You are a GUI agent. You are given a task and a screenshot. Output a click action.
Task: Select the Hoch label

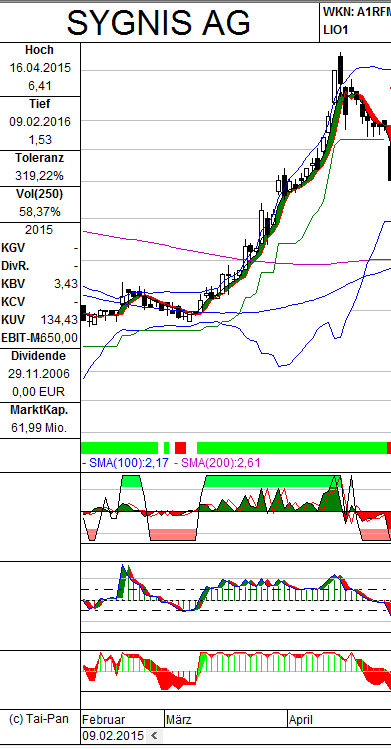pyautogui.click(x=40, y=50)
